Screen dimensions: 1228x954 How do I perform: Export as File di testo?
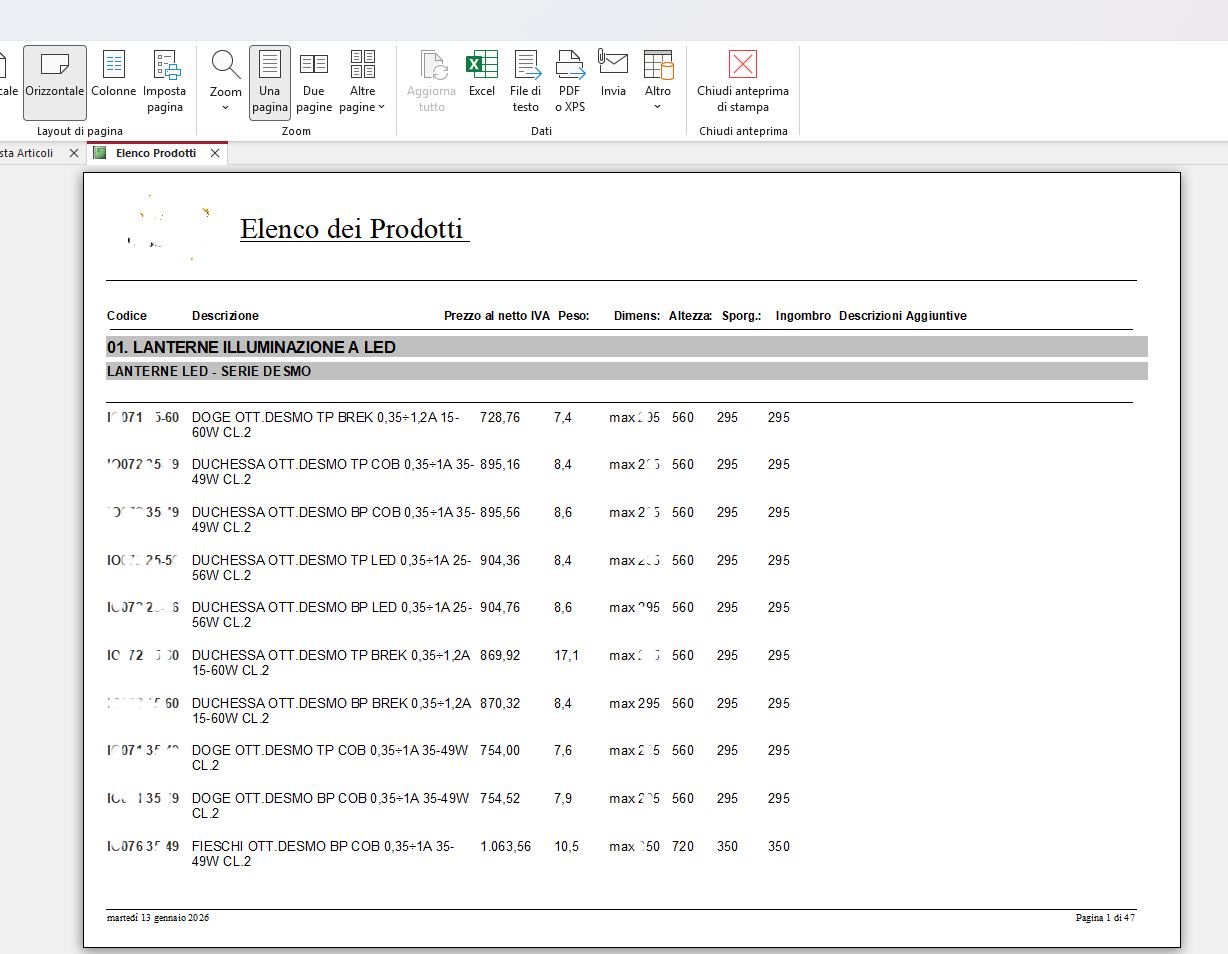pyautogui.click(x=526, y=82)
